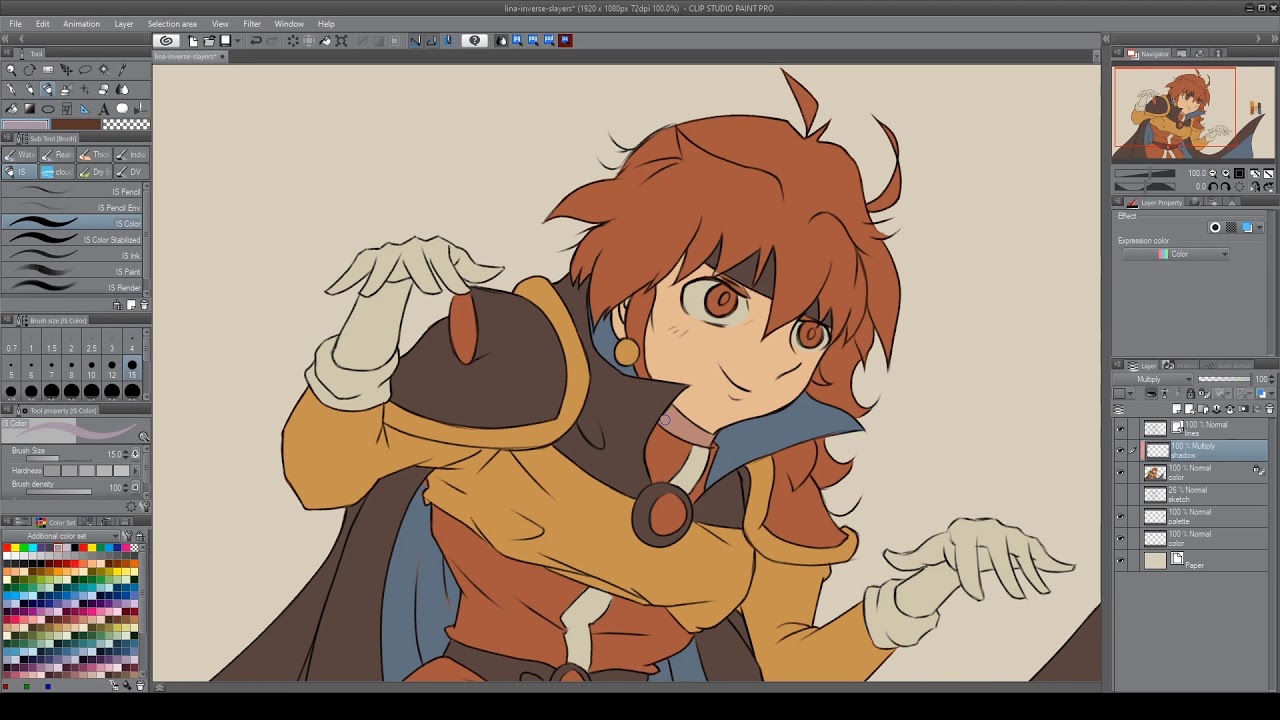Delete layer with trash icon

(1269, 409)
